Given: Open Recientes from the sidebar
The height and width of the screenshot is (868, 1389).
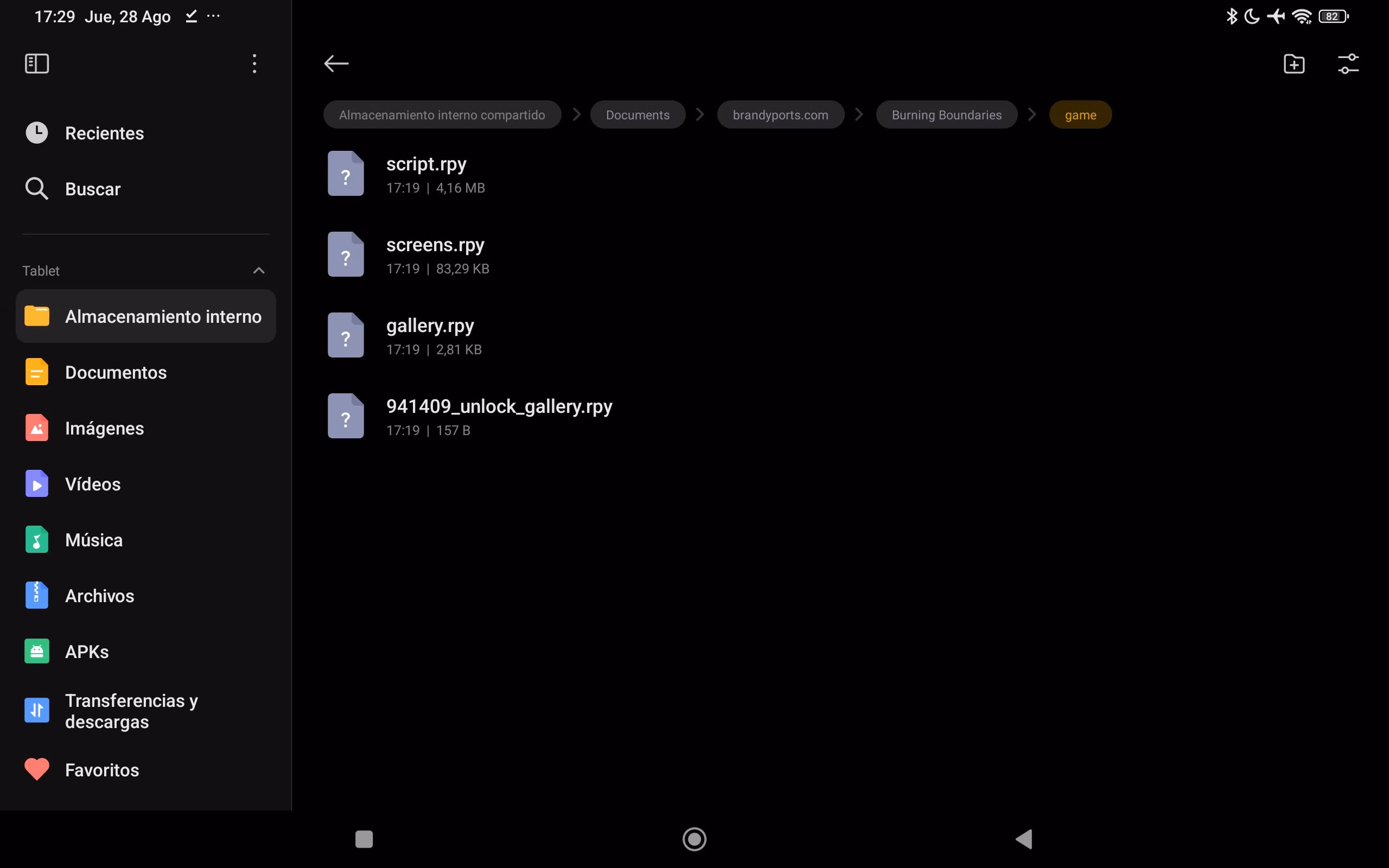Looking at the screenshot, I should coord(105,133).
